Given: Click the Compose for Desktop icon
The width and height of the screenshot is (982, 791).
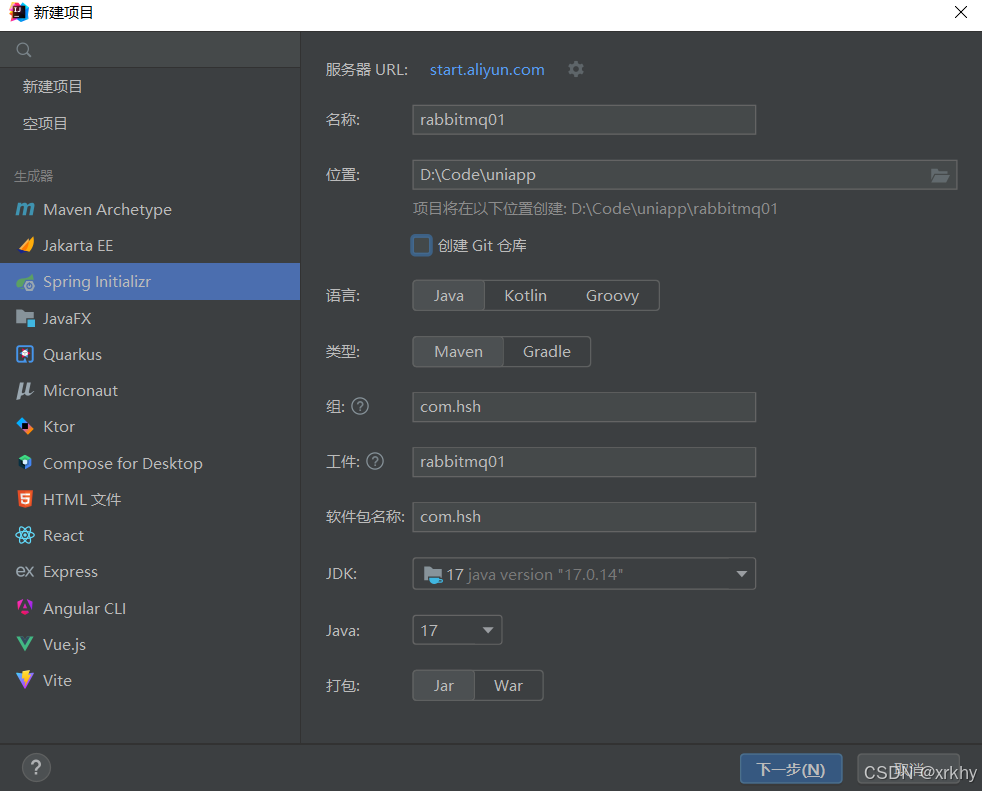Looking at the screenshot, I should coord(25,463).
